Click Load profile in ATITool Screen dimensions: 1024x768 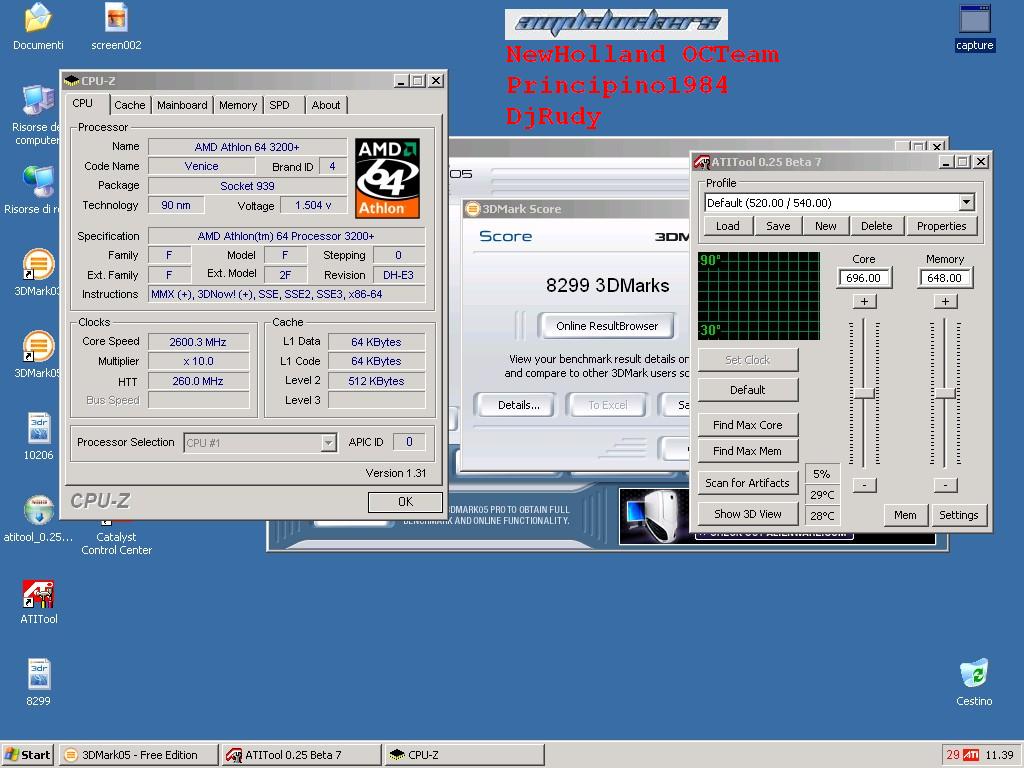click(728, 226)
